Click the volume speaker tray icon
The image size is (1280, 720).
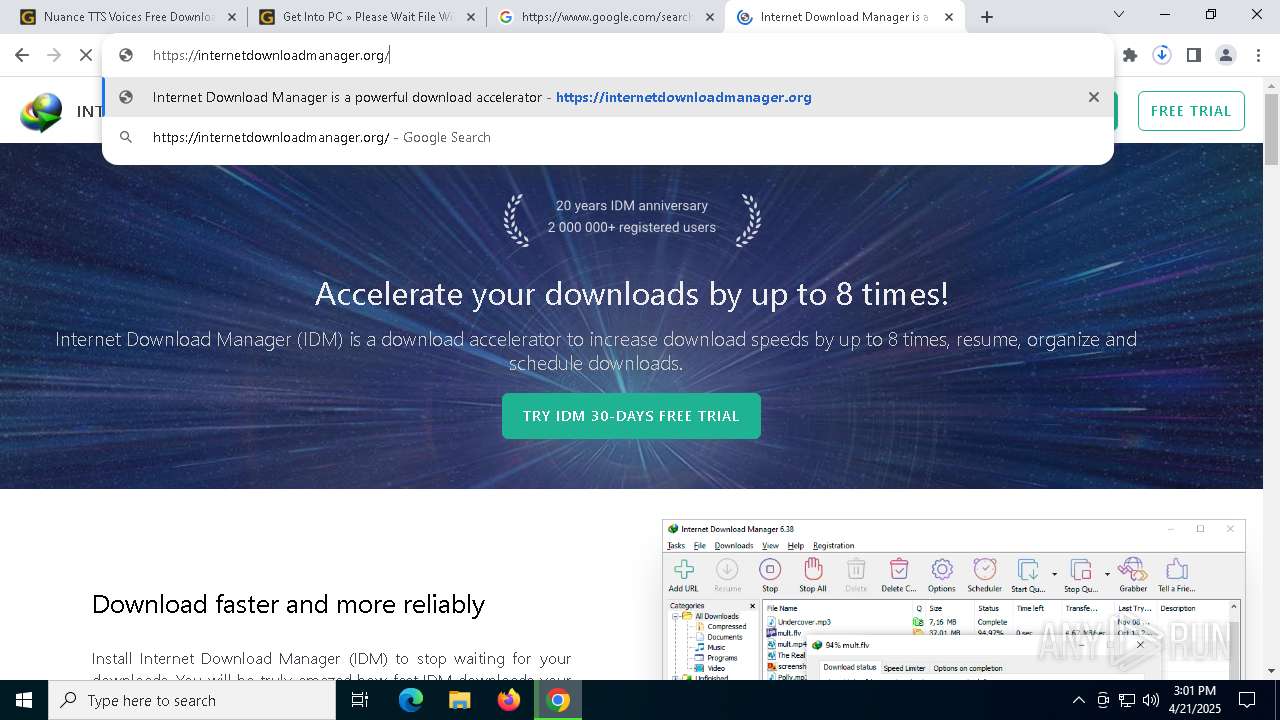tap(1151, 700)
